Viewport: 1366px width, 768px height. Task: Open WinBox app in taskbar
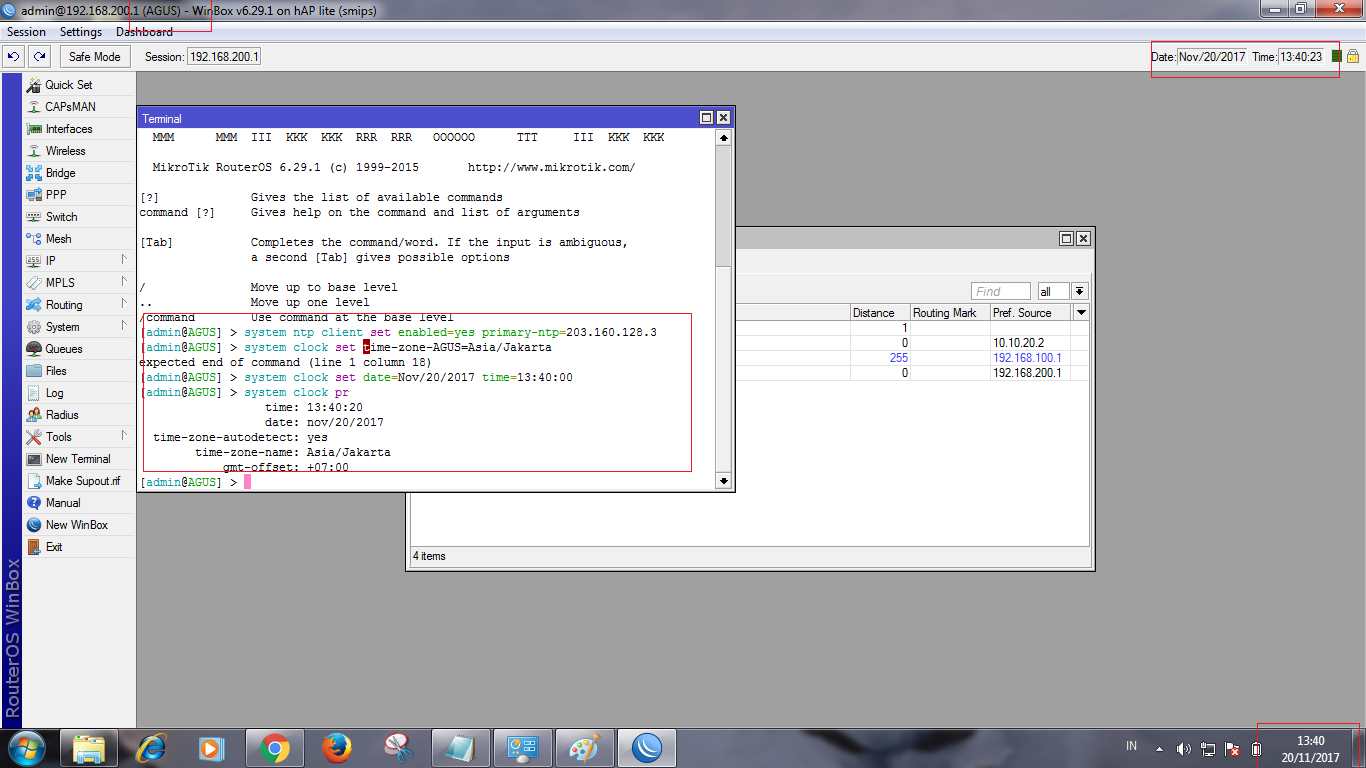646,748
